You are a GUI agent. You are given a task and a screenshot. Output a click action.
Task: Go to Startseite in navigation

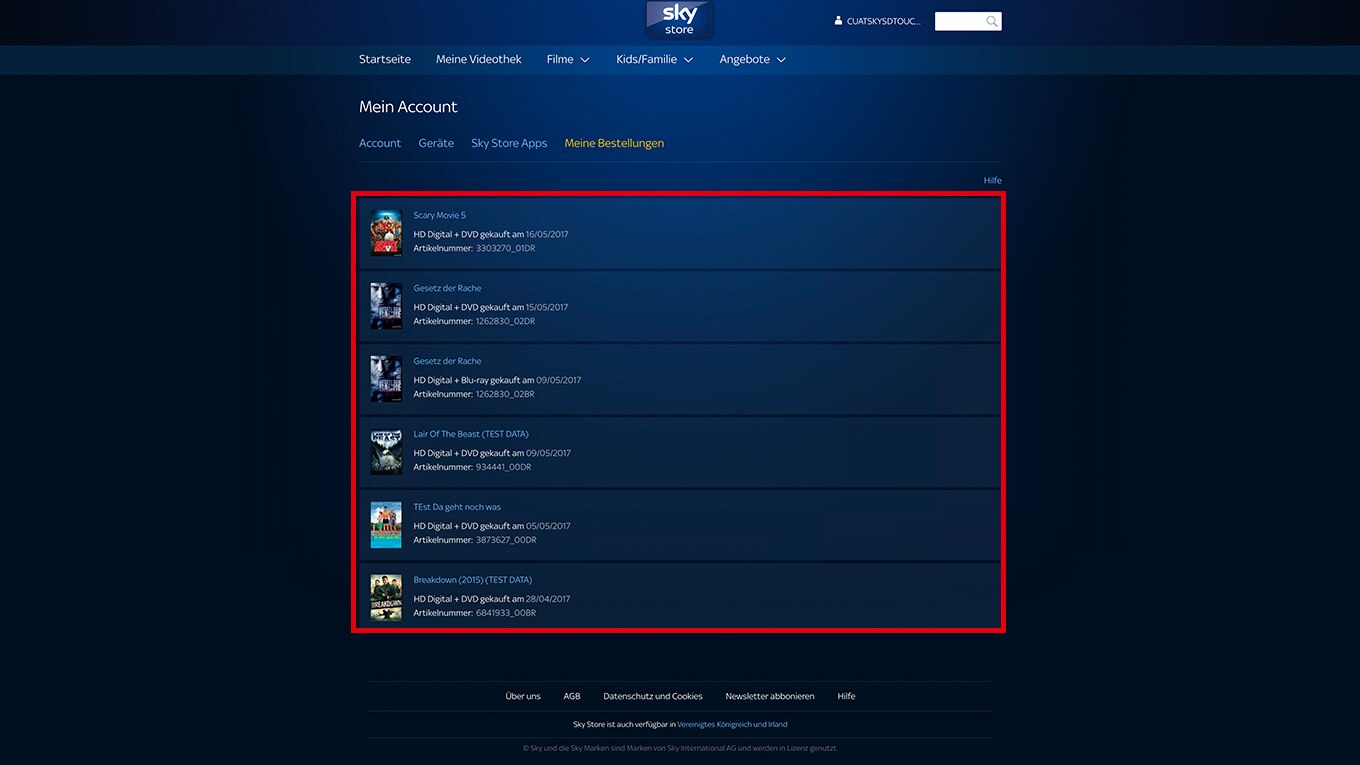click(385, 60)
